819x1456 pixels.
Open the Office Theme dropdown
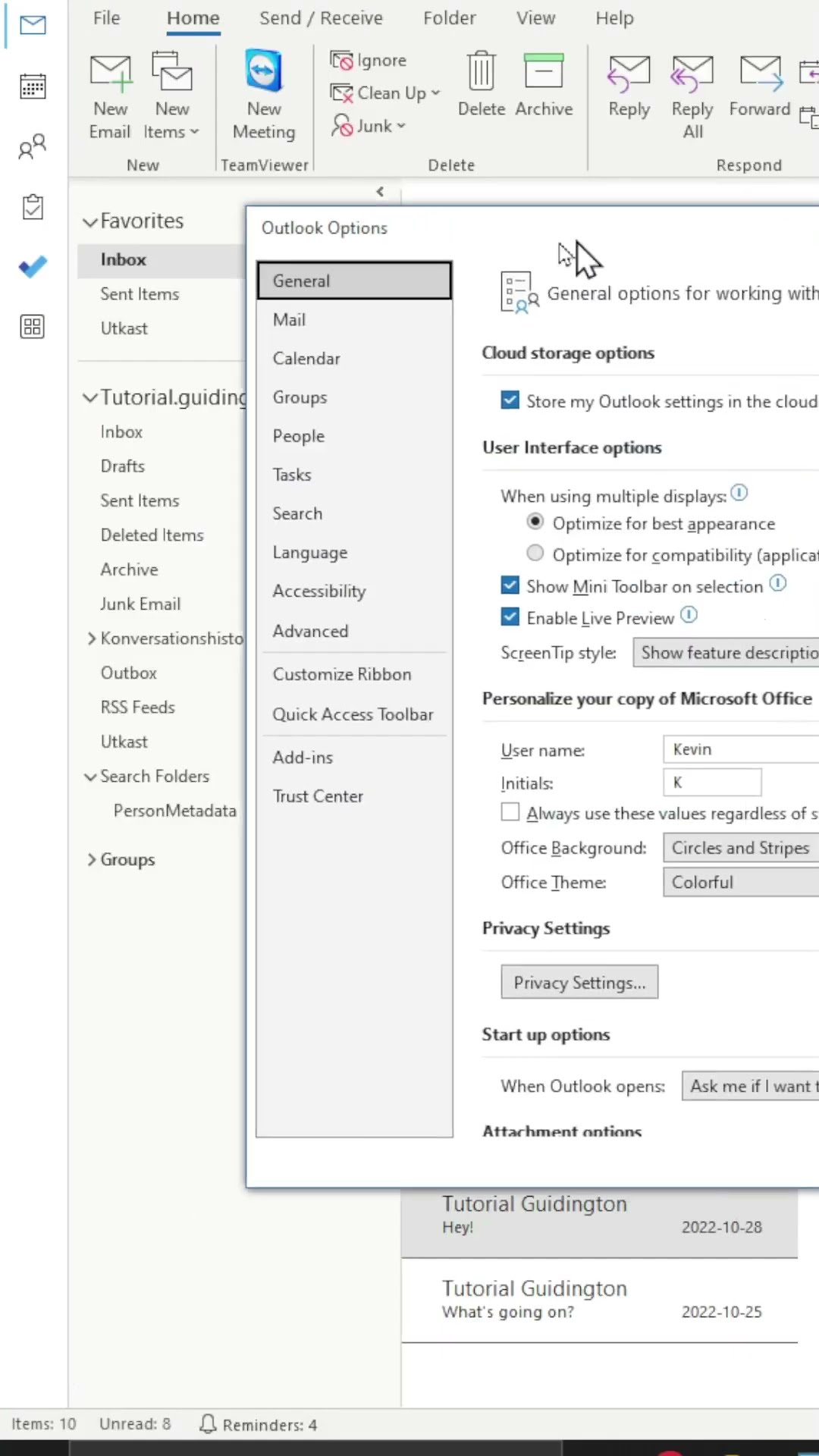tap(740, 882)
